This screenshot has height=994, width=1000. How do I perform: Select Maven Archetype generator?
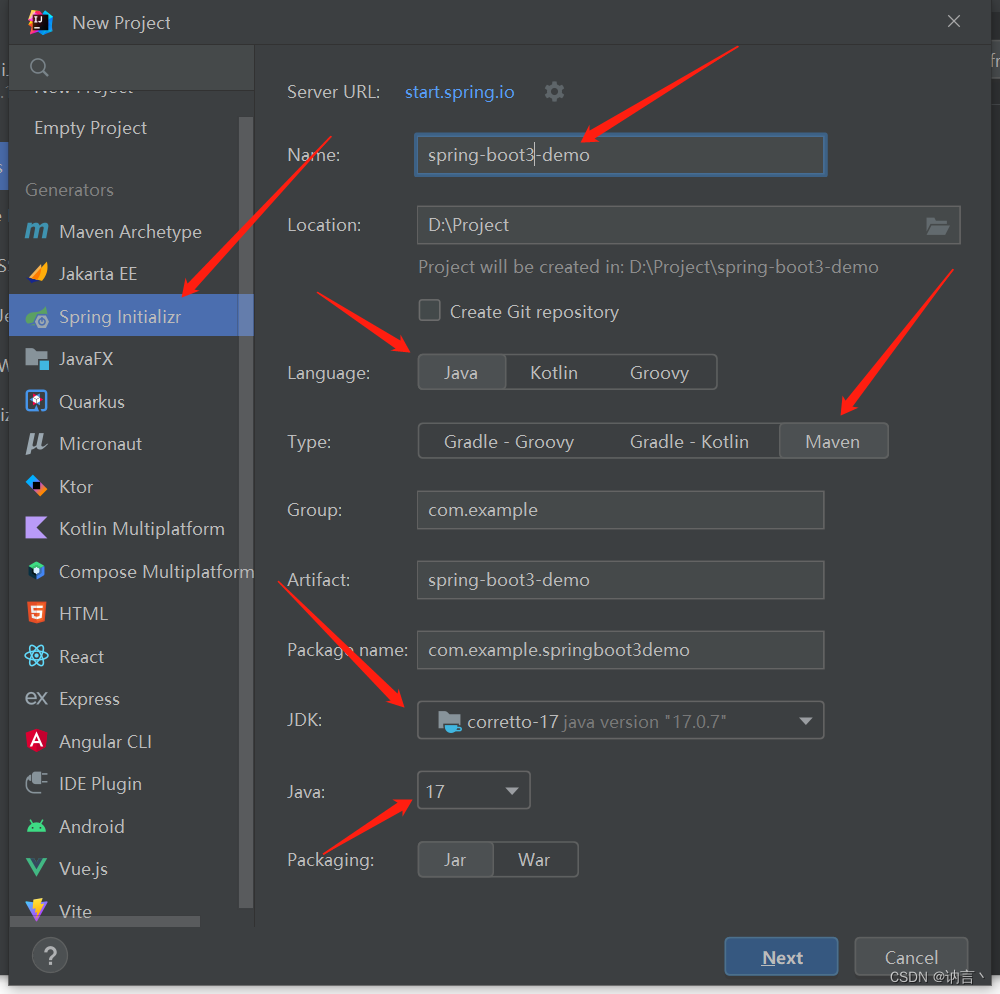[130, 231]
